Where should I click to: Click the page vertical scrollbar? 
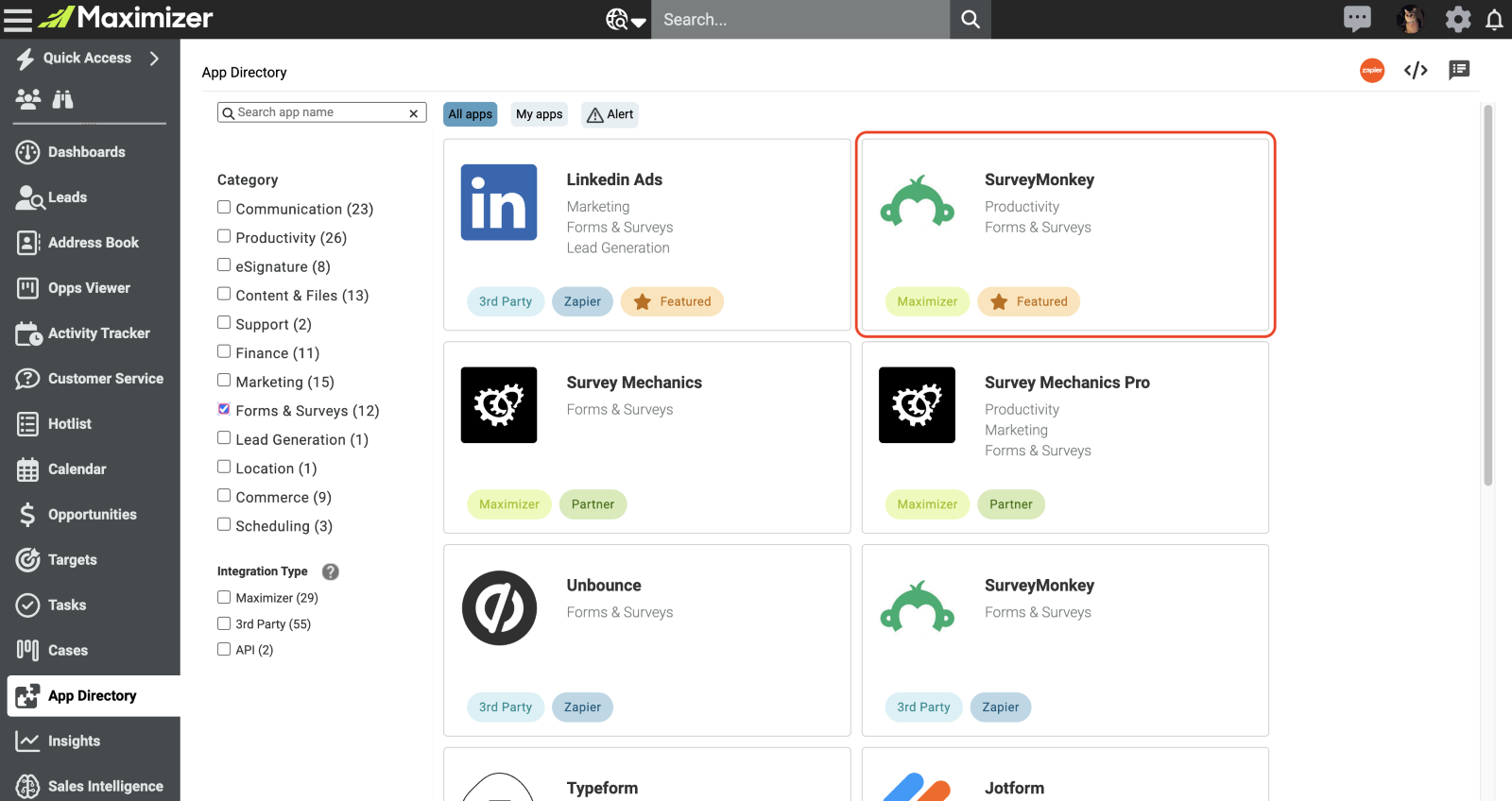[1488, 295]
